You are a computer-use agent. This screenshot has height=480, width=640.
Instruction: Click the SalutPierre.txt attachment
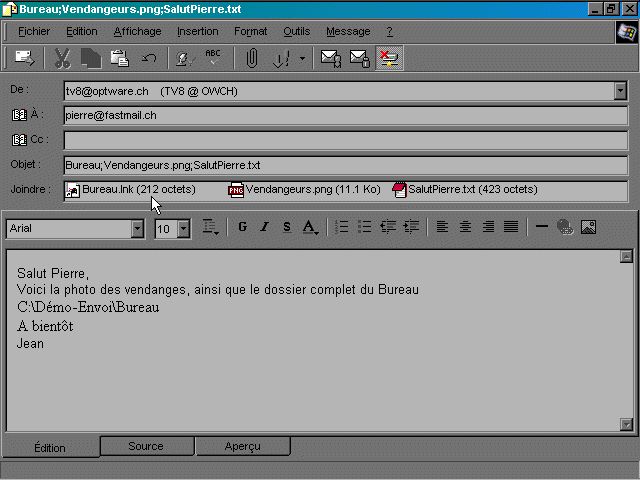pyautogui.click(x=465, y=189)
